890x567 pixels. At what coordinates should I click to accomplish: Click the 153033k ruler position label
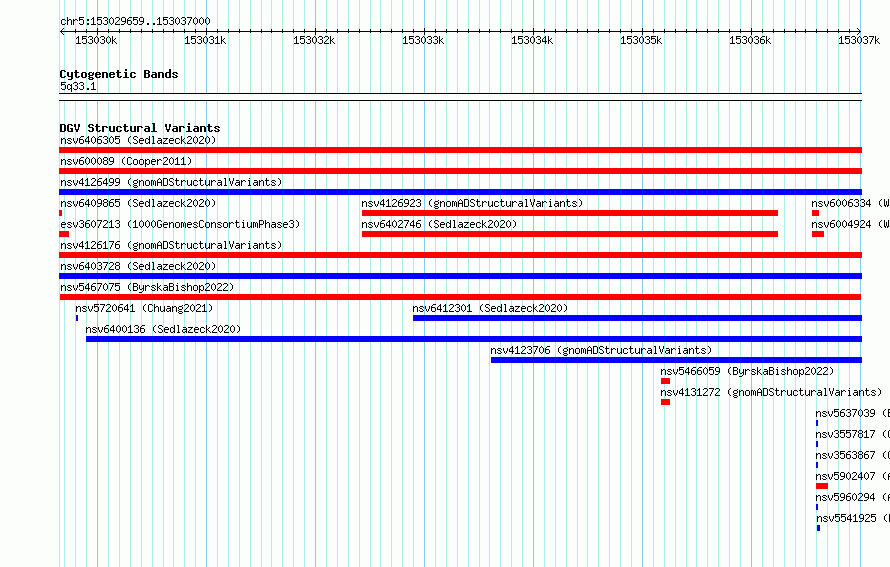pyautogui.click(x=423, y=40)
